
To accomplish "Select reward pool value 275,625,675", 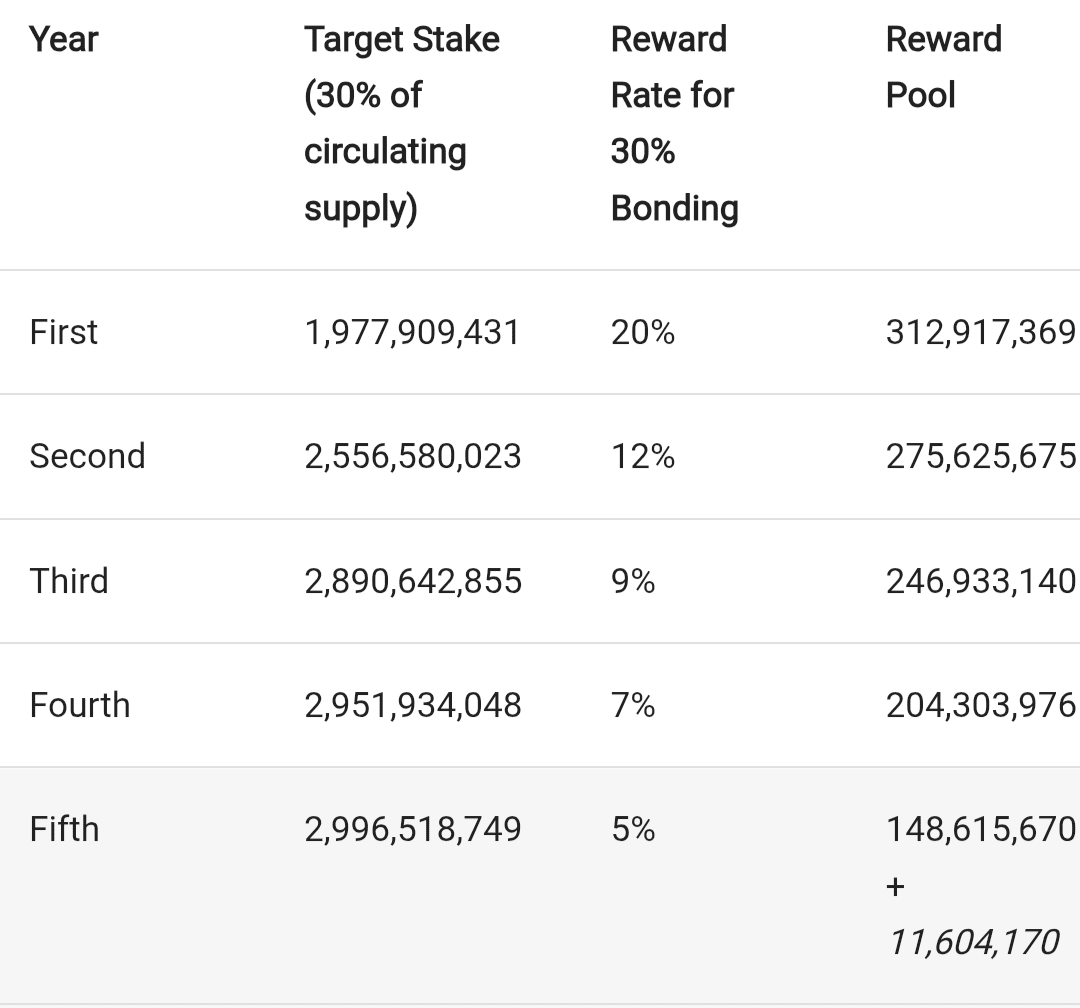I will 980,456.
